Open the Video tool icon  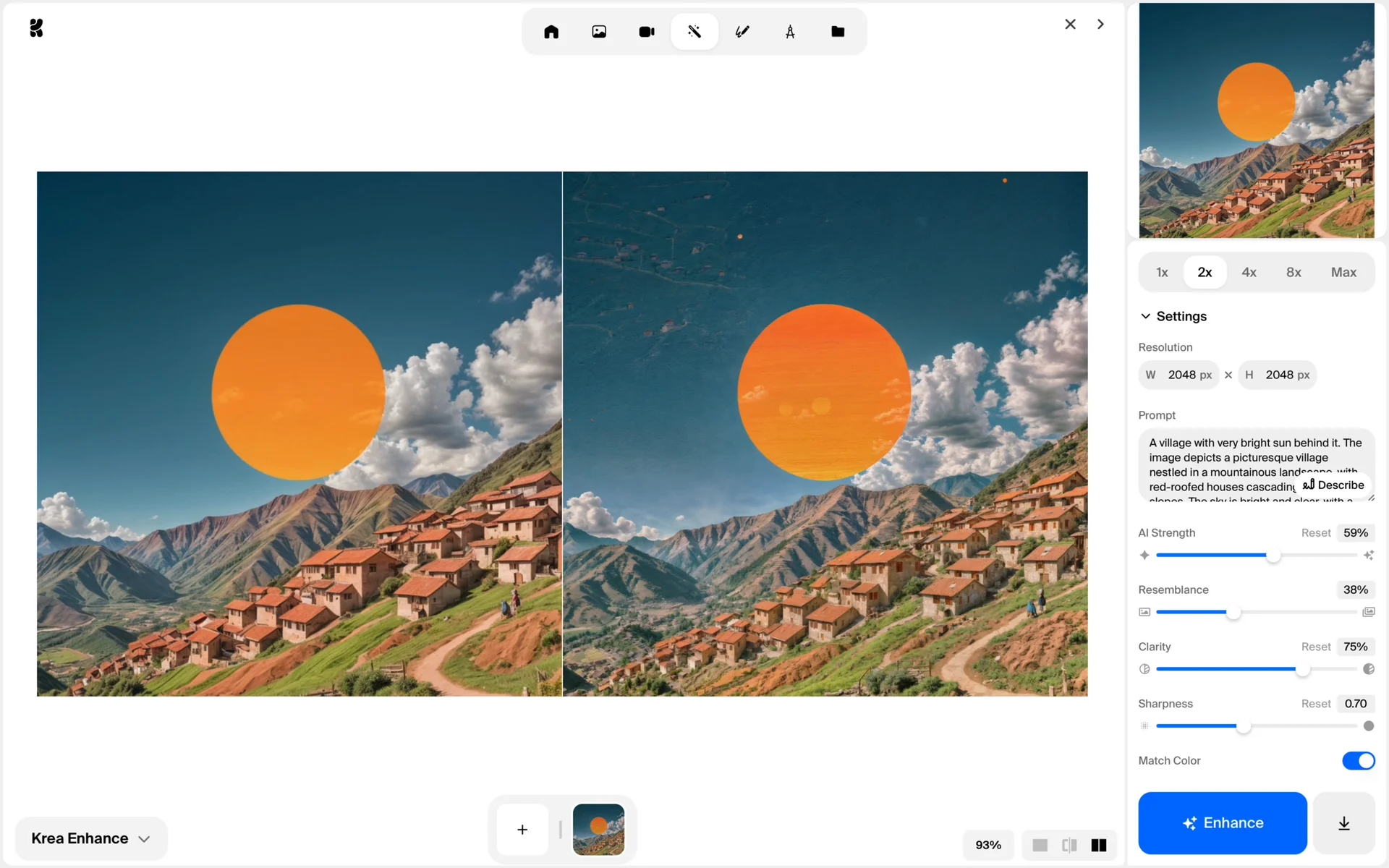pyautogui.click(x=647, y=32)
